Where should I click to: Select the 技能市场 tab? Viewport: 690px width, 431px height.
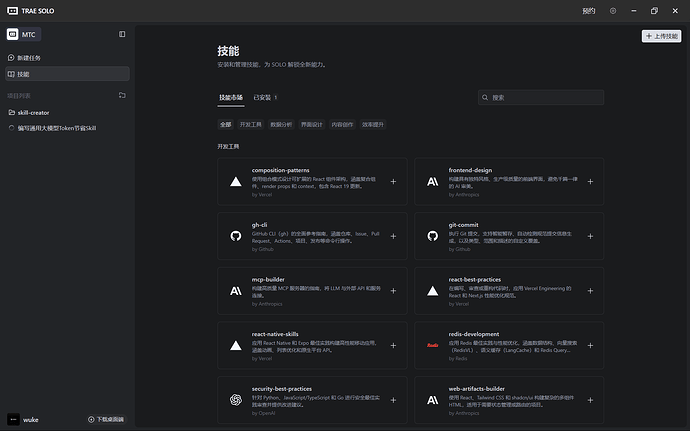pos(230,98)
